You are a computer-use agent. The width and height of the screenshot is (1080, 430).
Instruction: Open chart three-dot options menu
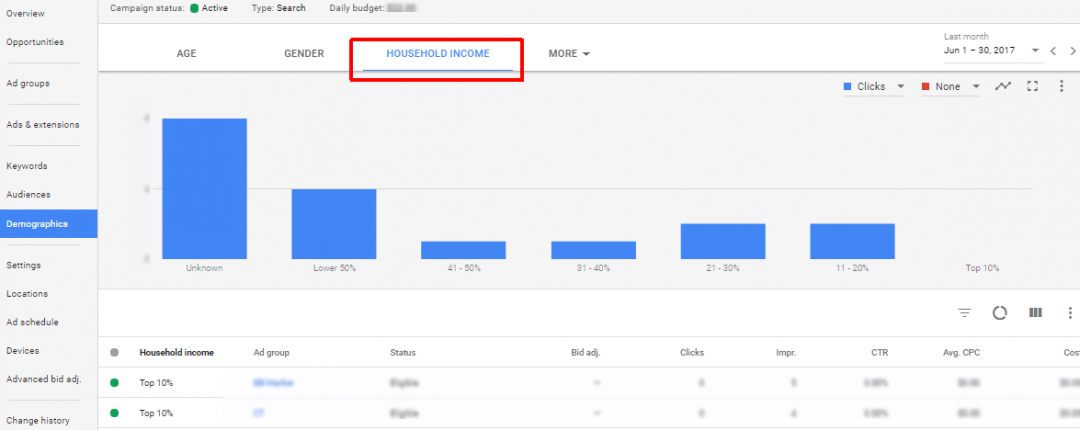coord(1061,86)
